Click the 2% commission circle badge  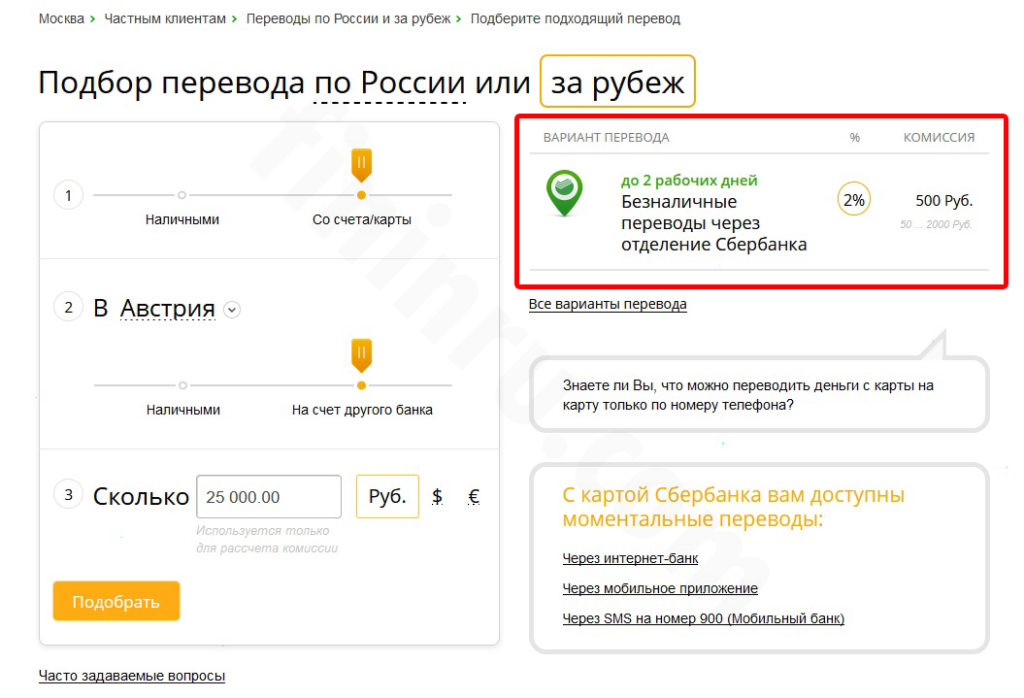coord(854,200)
